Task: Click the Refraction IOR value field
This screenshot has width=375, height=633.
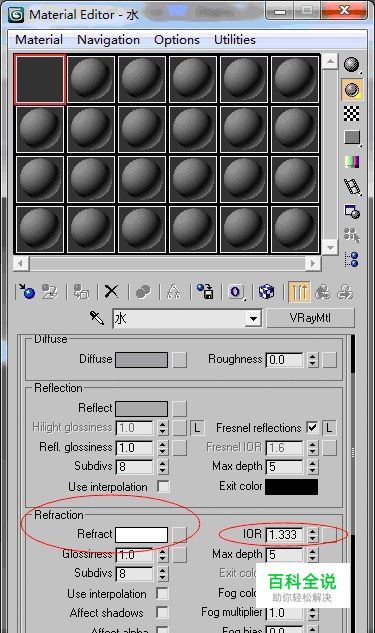Action: click(x=284, y=534)
